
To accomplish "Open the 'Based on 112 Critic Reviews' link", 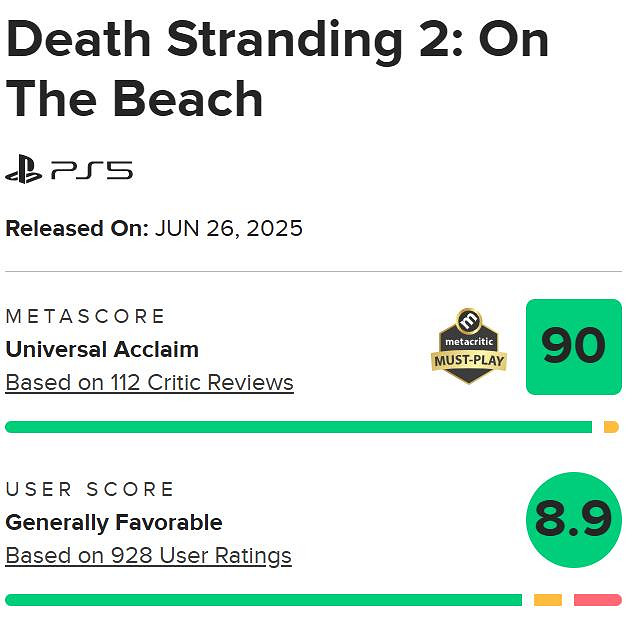I will point(149,382).
